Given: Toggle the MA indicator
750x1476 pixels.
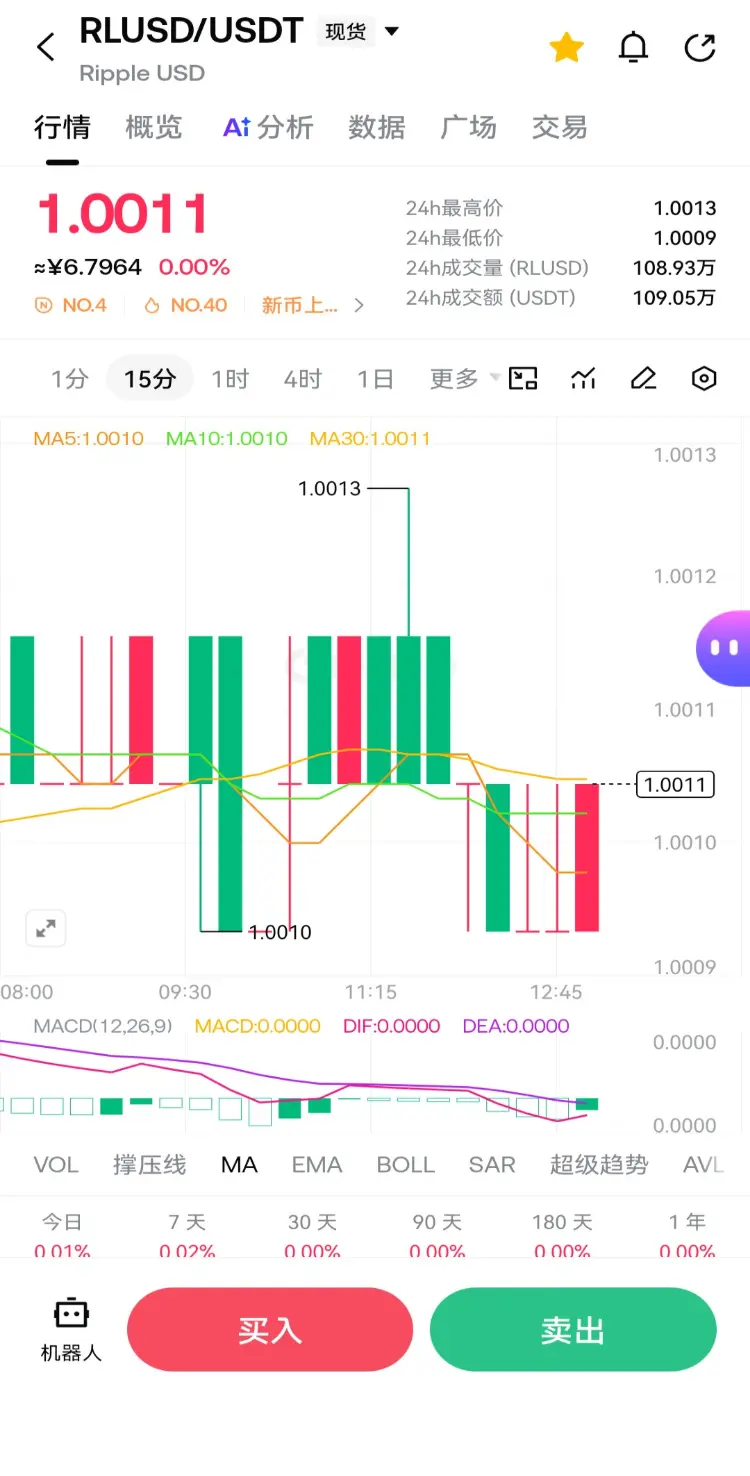Looking at the screenshot, I should pyautogui.click(x=239, y=1165).
